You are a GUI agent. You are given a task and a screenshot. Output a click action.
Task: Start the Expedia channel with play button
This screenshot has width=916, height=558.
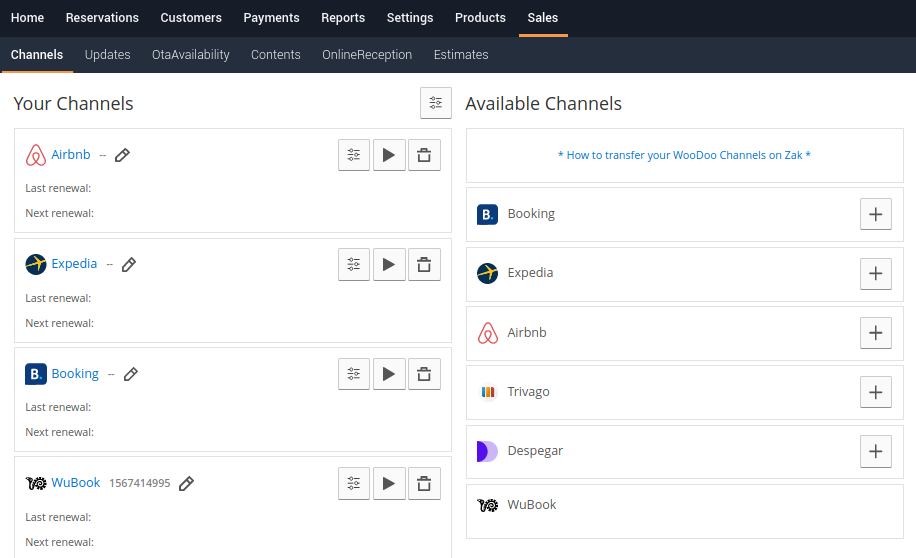(x=389, y=265)
